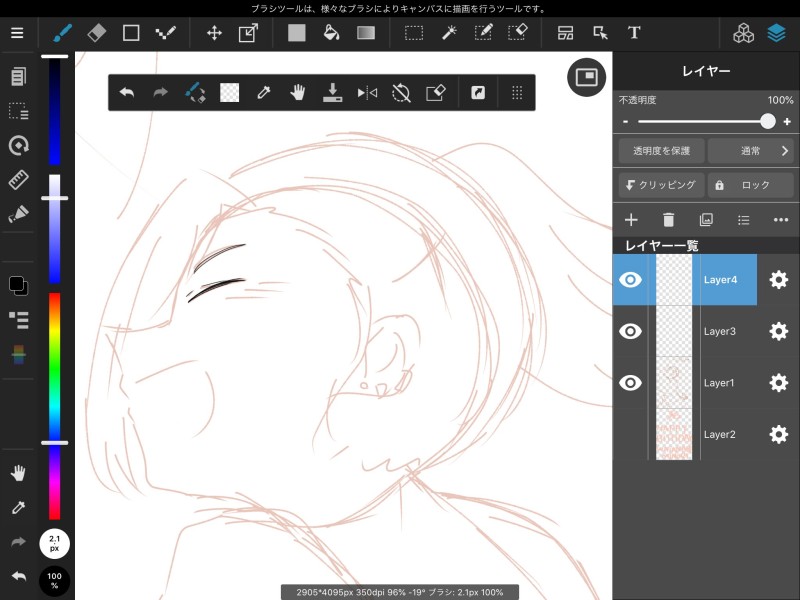Add a new layer with plus icon
This screenshot has width=800, height=600.
pos(631,220)
